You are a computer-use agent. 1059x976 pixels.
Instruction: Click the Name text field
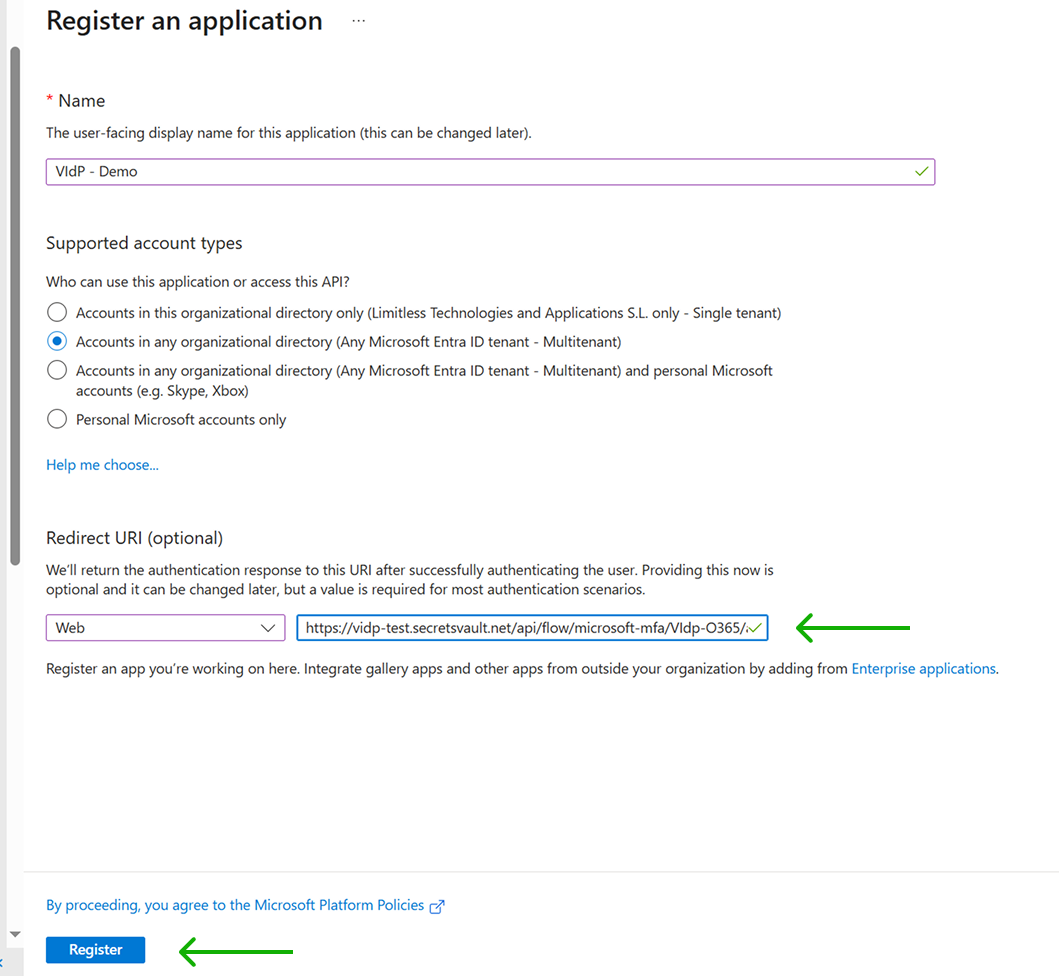pyautogui.click(x=480, y=172)
